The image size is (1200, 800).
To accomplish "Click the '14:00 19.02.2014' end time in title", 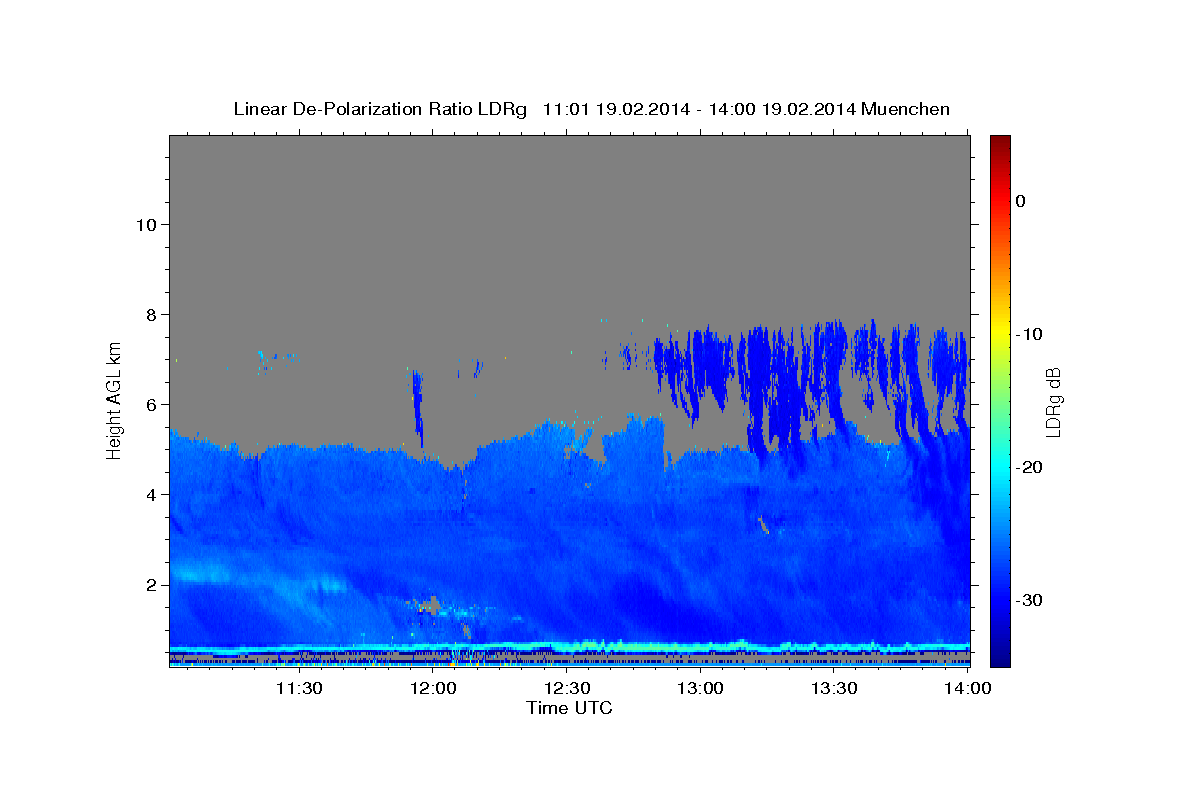I will point(781,109).
